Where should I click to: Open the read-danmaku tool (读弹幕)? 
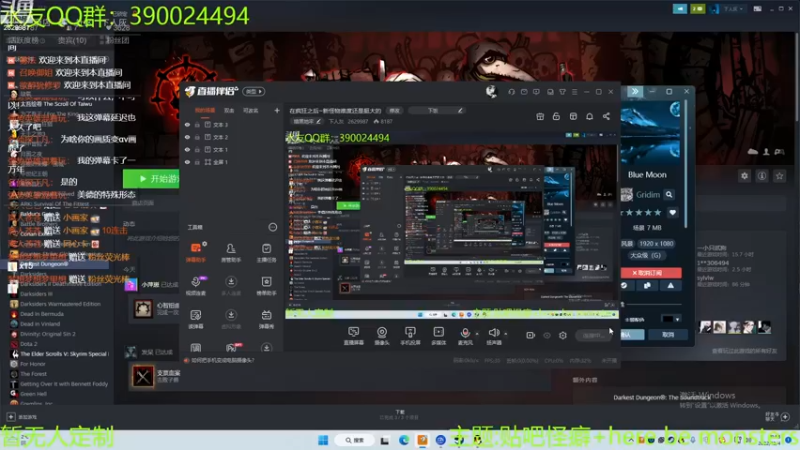click(196, 319)
